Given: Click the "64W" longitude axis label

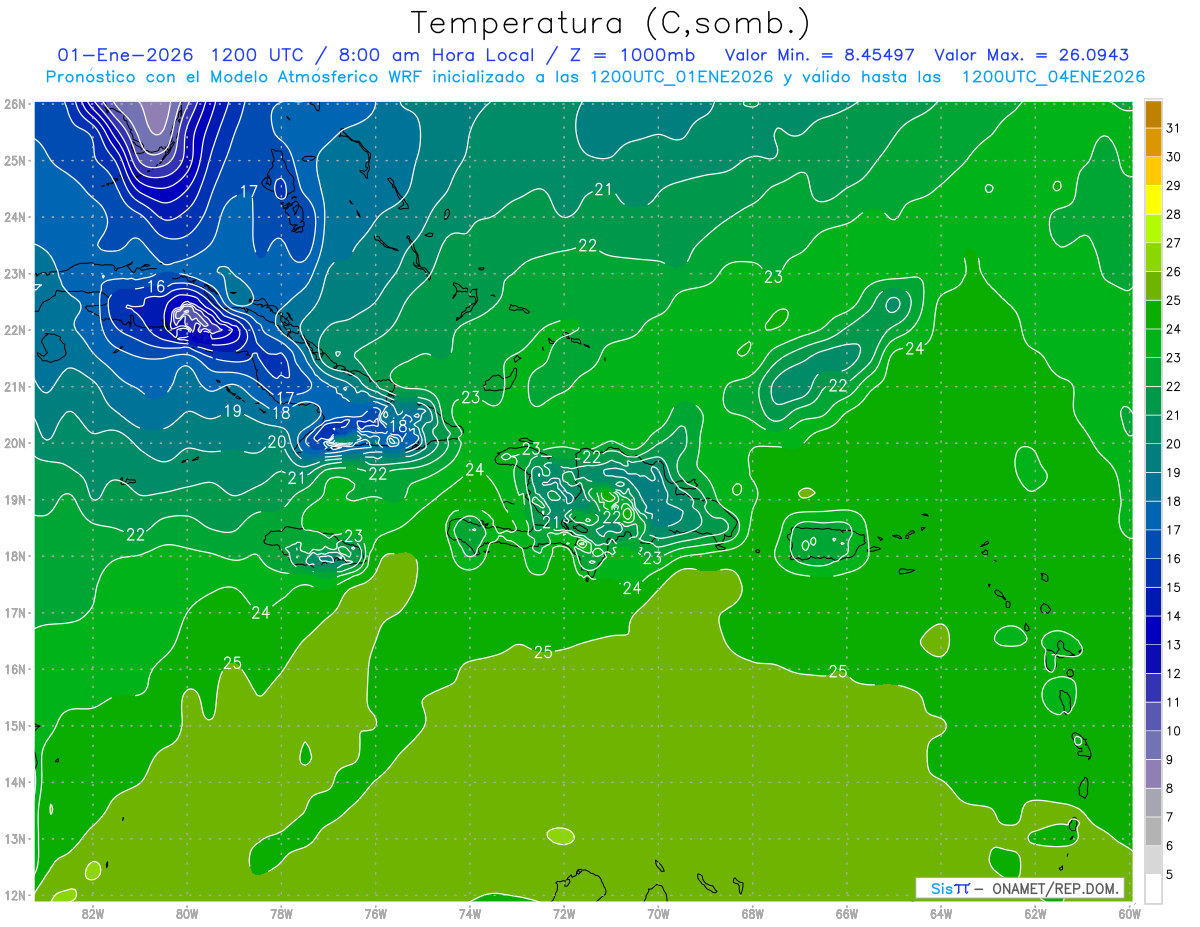Looking at the screenshot, I should pyautogui.click(x=940, y=913).
